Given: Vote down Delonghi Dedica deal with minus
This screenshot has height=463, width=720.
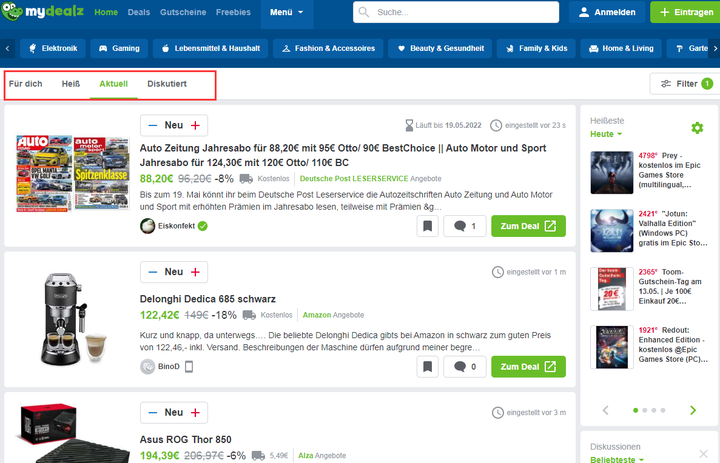Looking at the screenshot, I should [153, 272].
